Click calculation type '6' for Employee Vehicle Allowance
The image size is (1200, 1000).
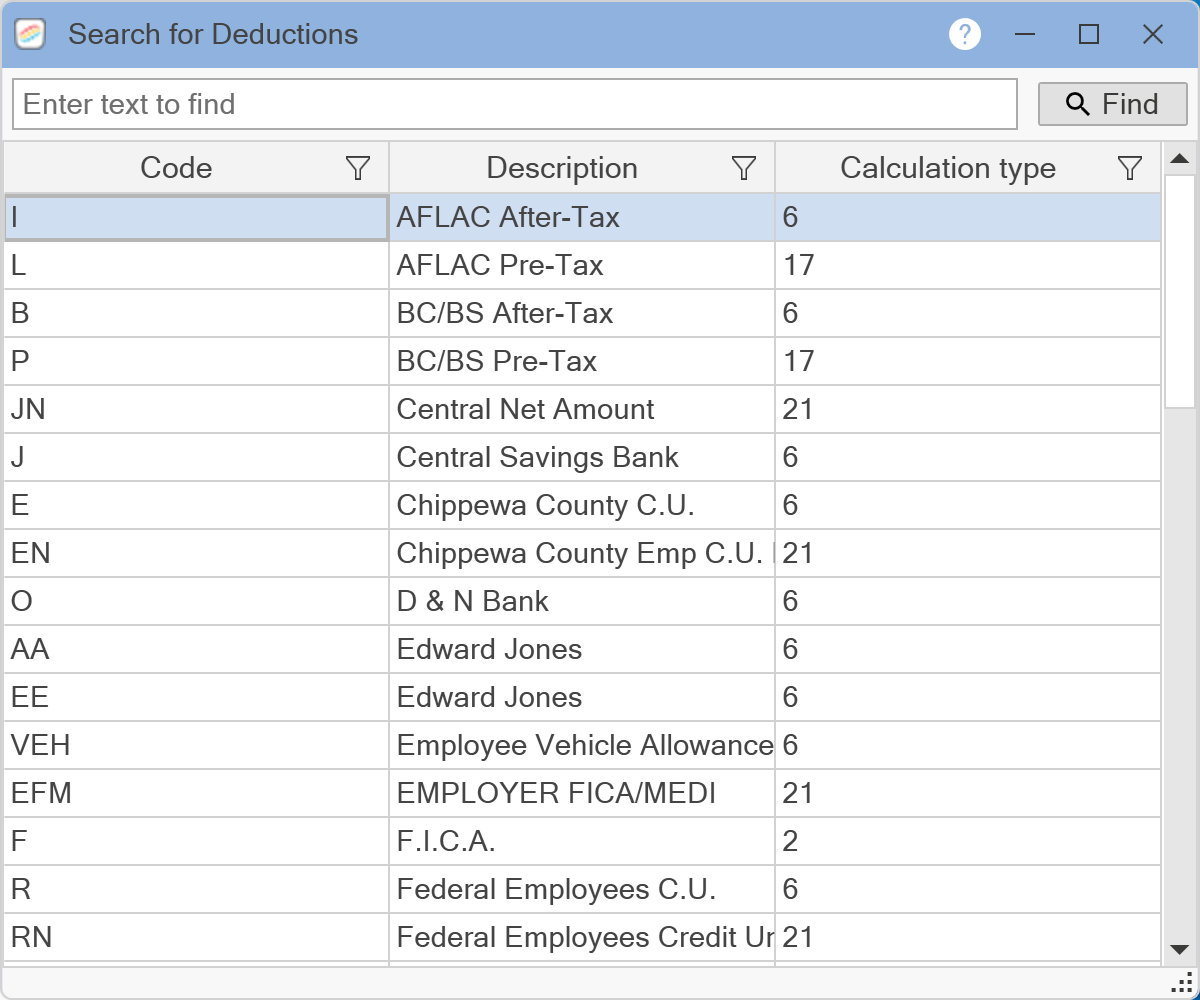click(x=968, y=745)
